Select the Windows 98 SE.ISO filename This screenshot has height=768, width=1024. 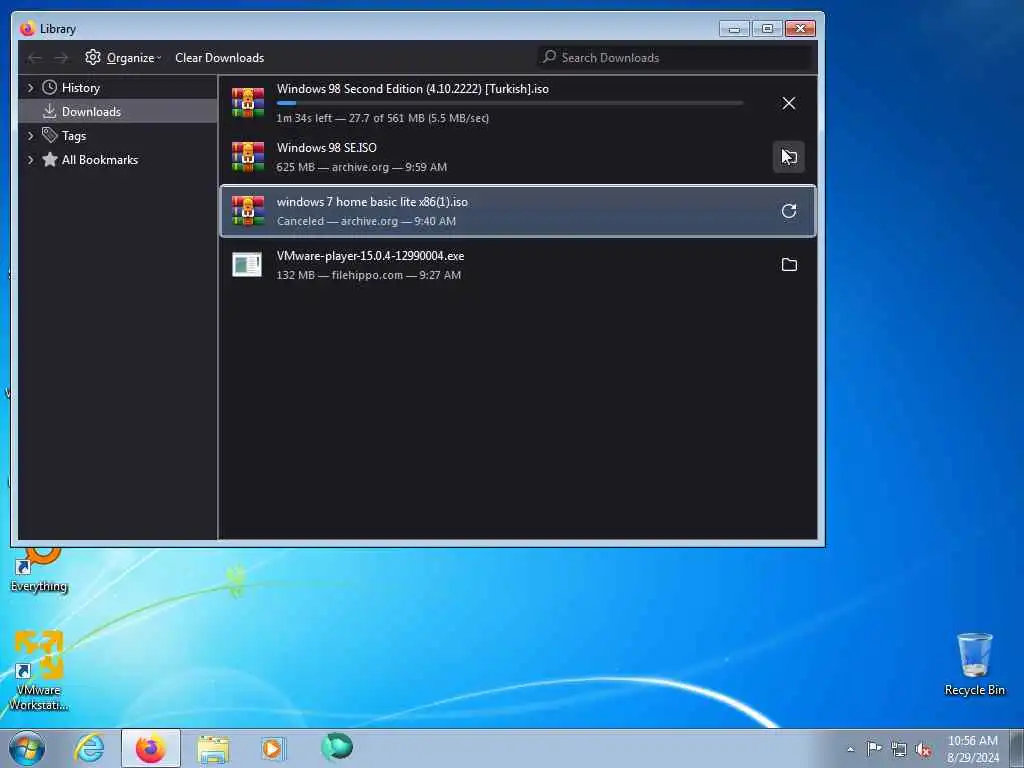[327, 148]
